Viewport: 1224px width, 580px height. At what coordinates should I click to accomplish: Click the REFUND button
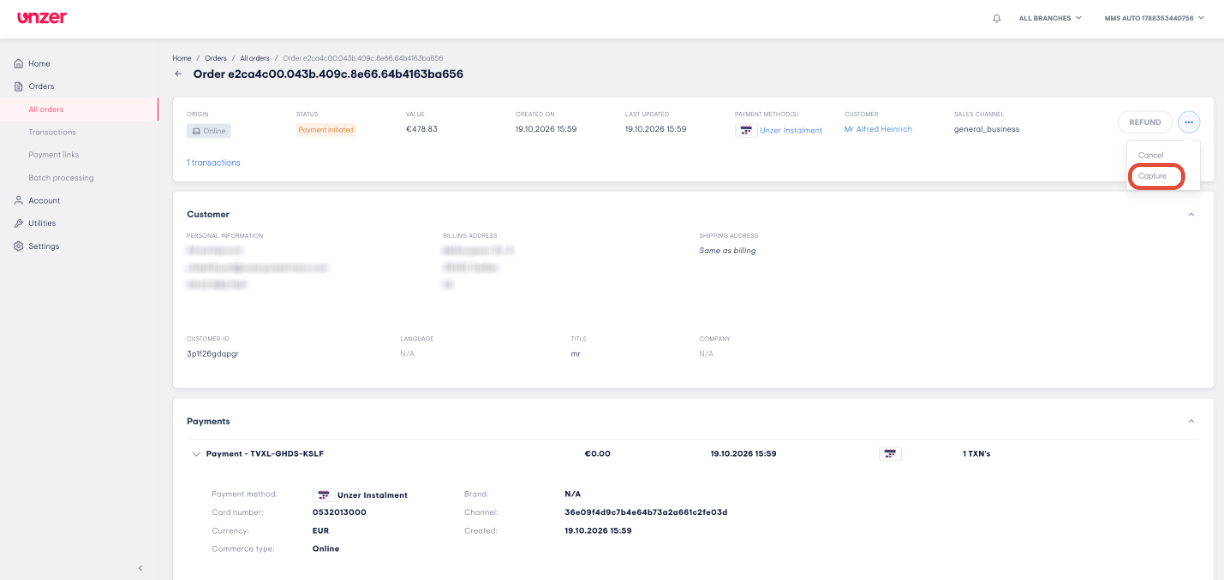point(1145,122)
